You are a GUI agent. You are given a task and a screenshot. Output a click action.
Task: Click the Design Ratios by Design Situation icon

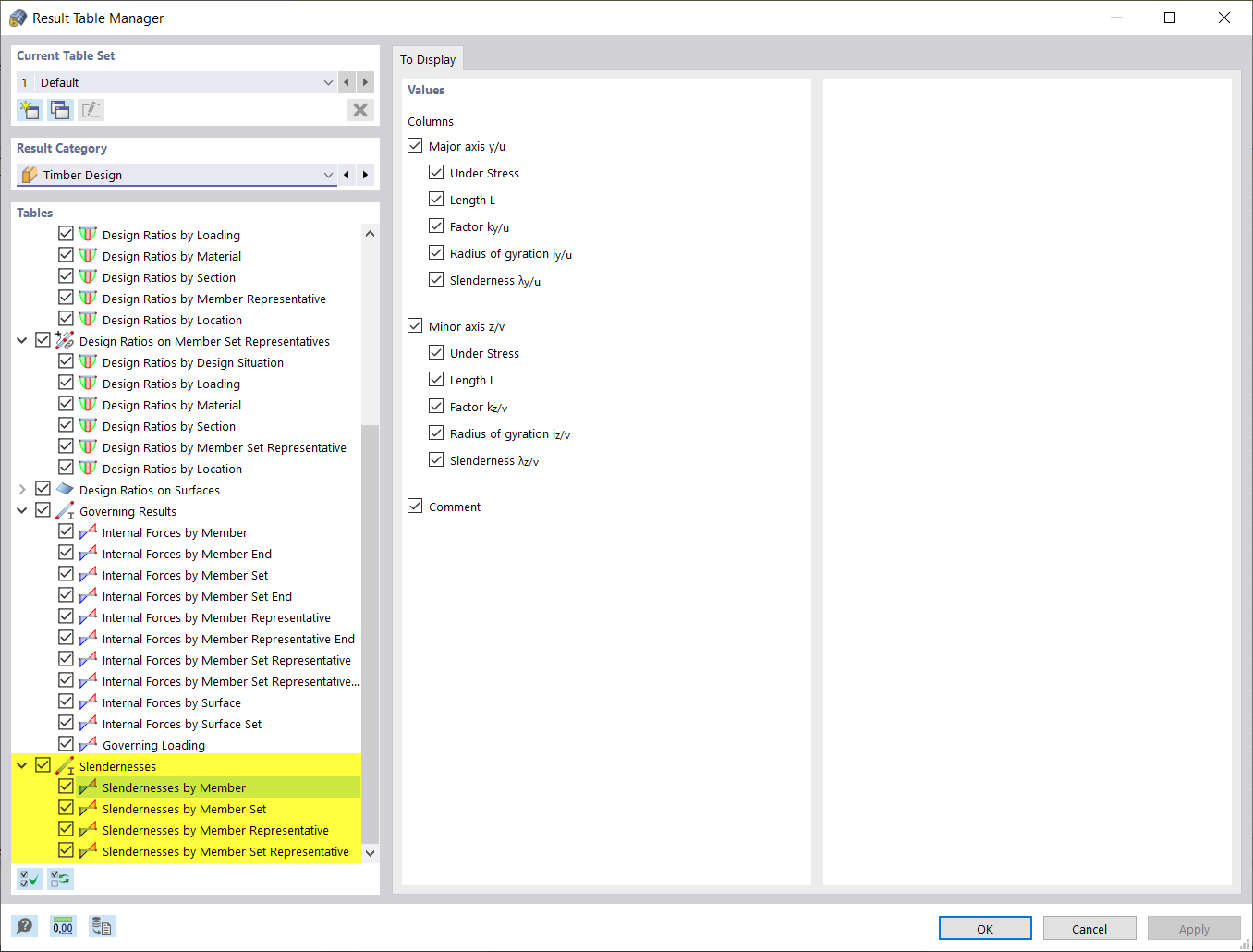pos(88,361)
